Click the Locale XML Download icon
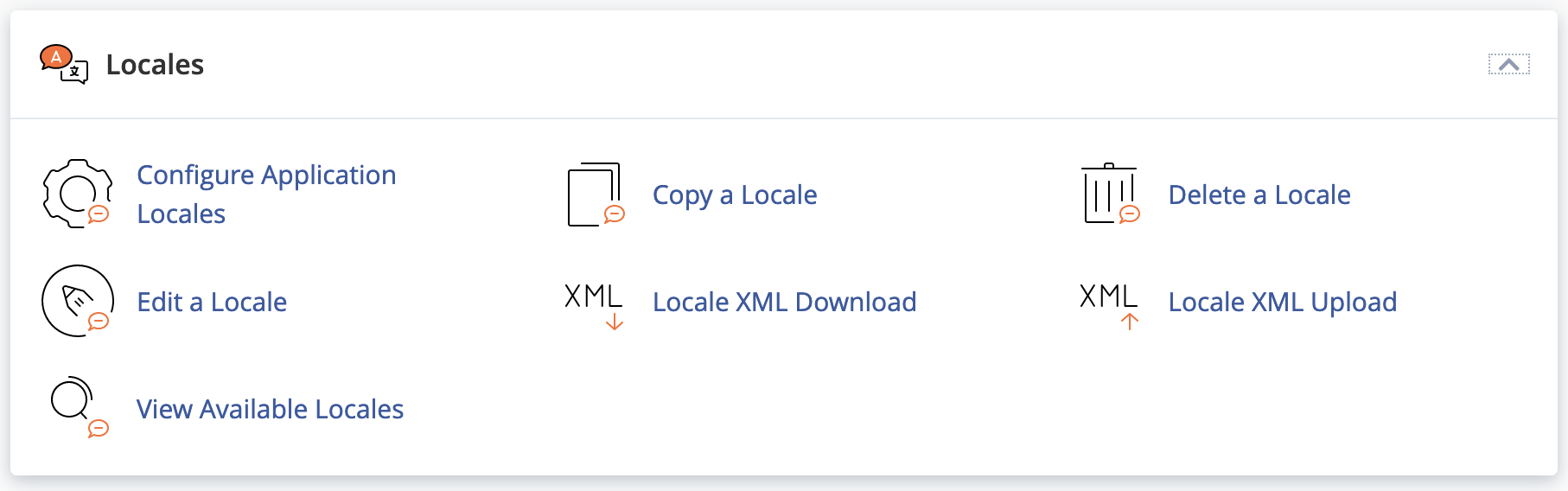 594,303
